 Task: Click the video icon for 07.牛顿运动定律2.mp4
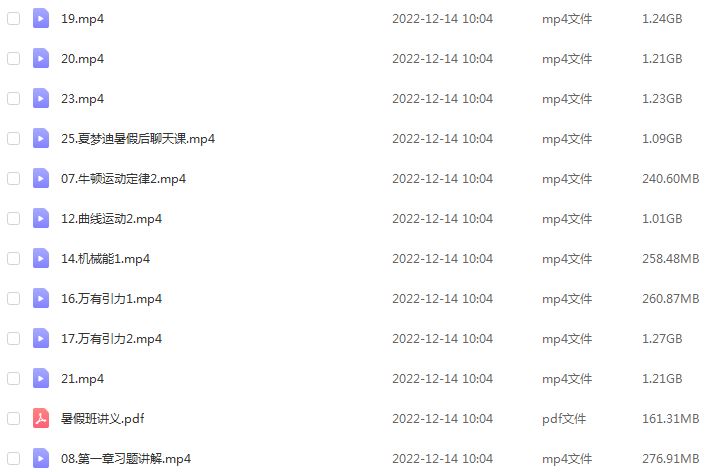41,178
